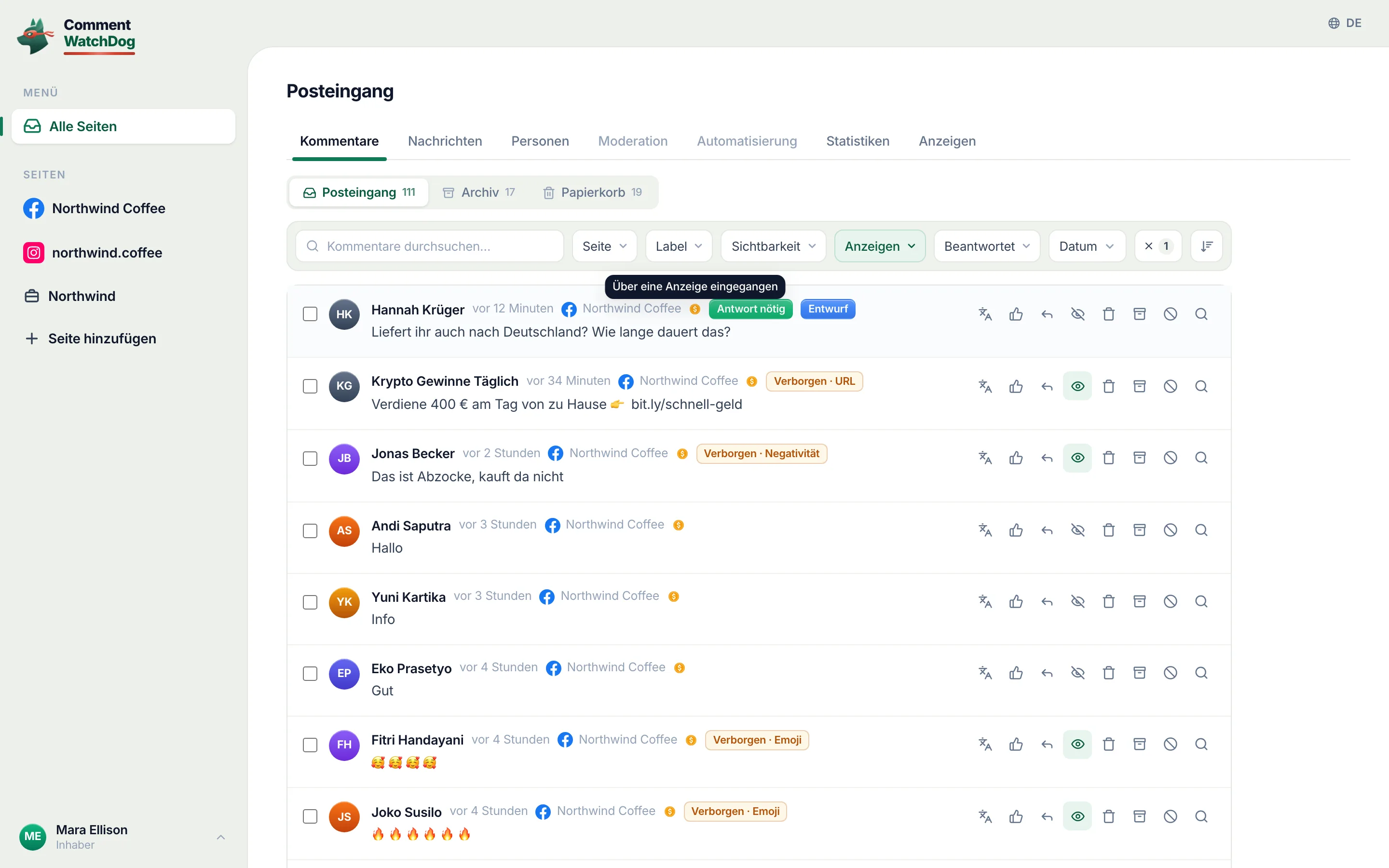Viewport: 1389px width, 868px height.
Task: Translate Hannah Krüger's comment
Action: [x=985, y=314]
